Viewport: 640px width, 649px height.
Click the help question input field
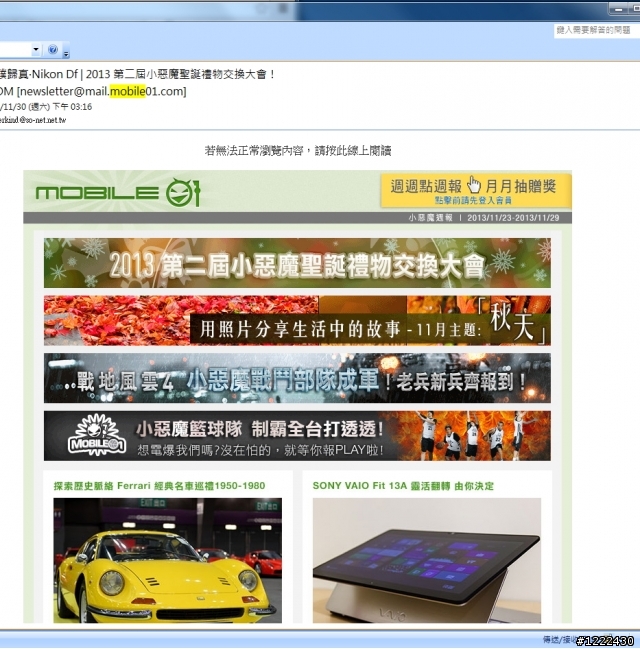[x=597, y=30]
